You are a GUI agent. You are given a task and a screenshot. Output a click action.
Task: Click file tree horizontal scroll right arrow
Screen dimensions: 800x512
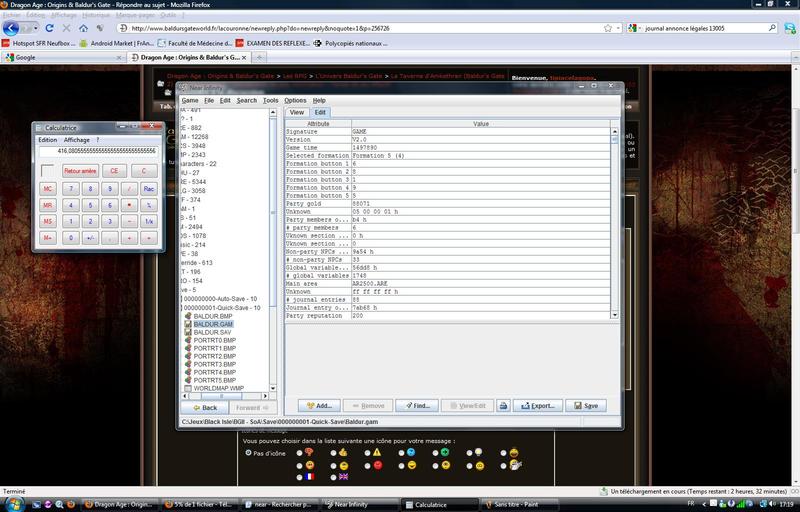264,396
